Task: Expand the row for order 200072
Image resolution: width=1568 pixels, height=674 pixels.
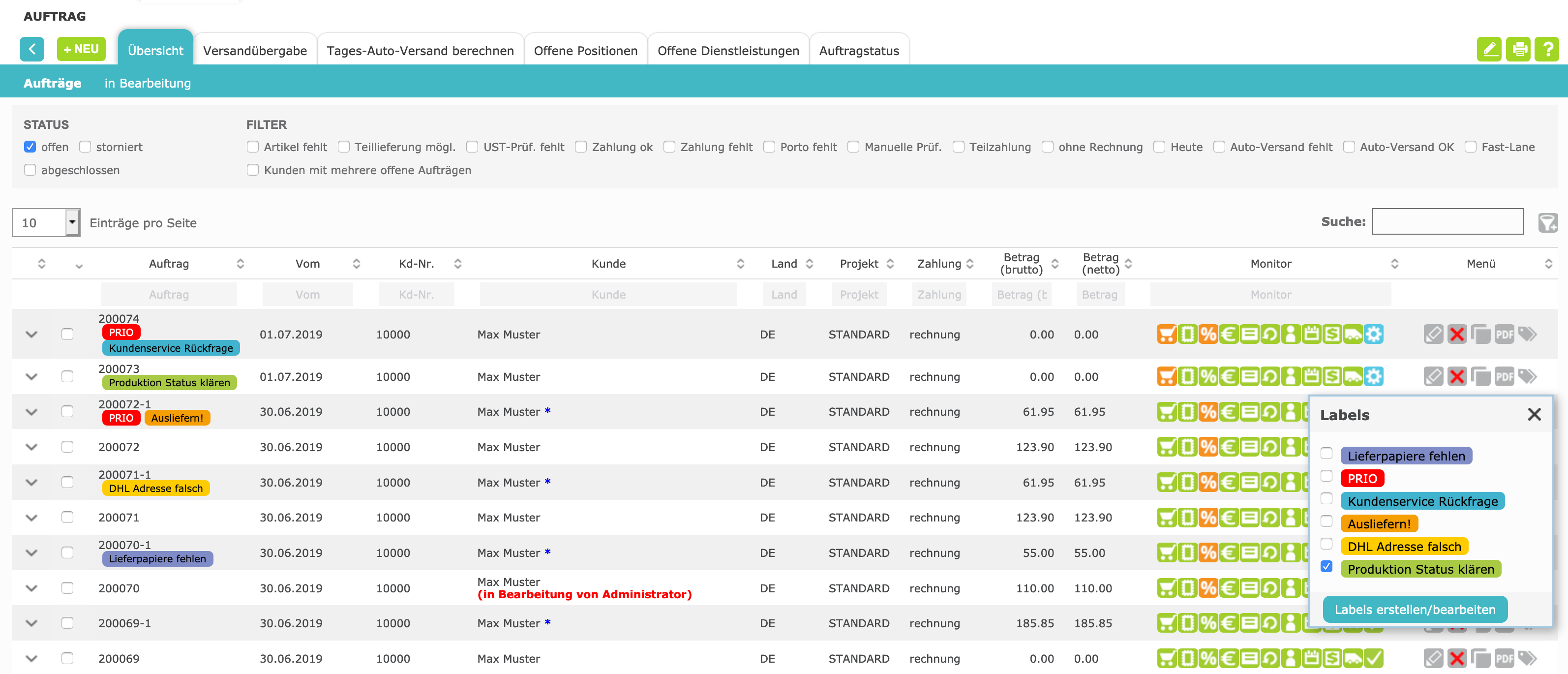Action: (31, 447)
